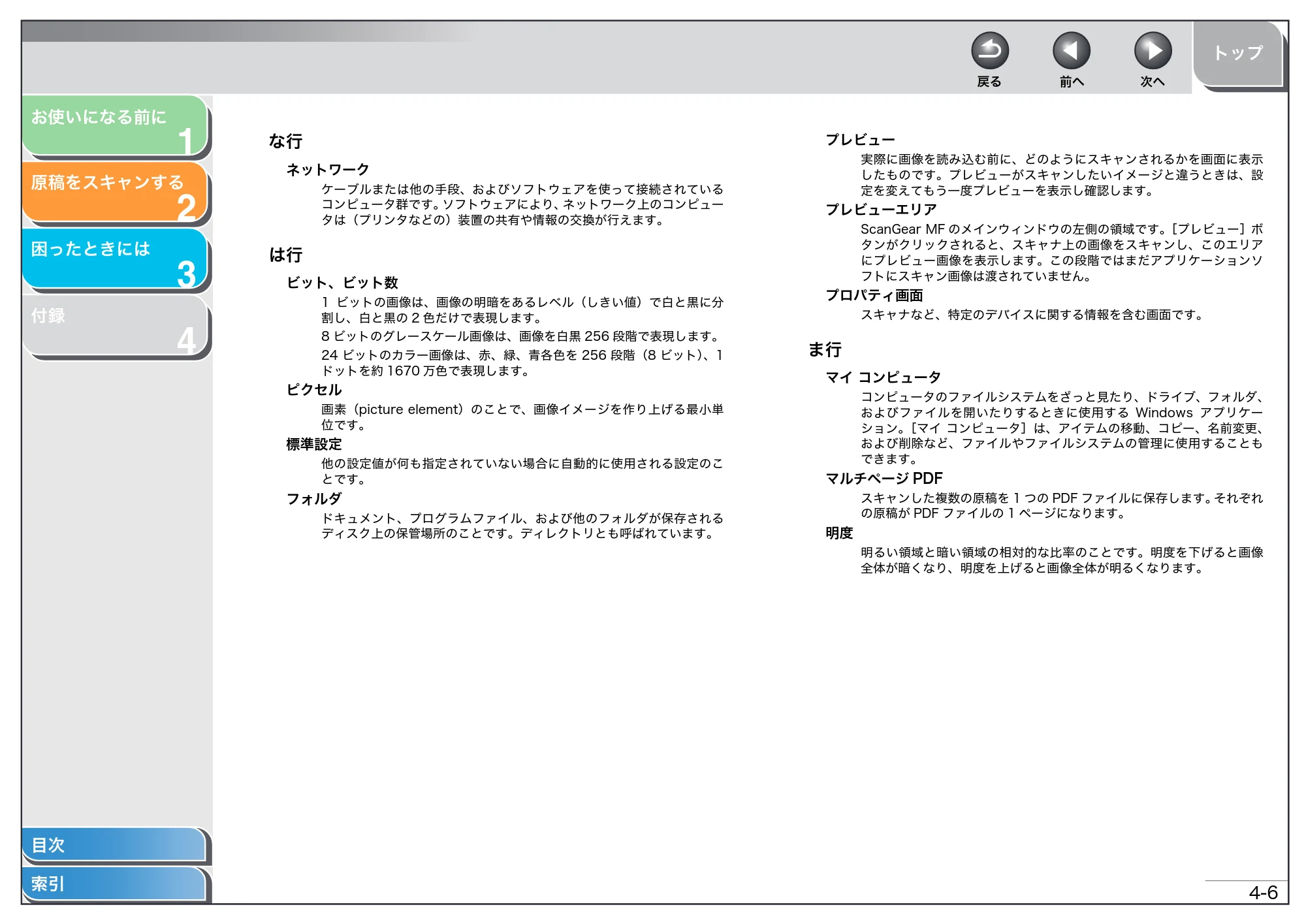This screenshot has height=924, width=1306.
Task: Open chapter 1 お使いになる前に
Action: tap(114, 126)
